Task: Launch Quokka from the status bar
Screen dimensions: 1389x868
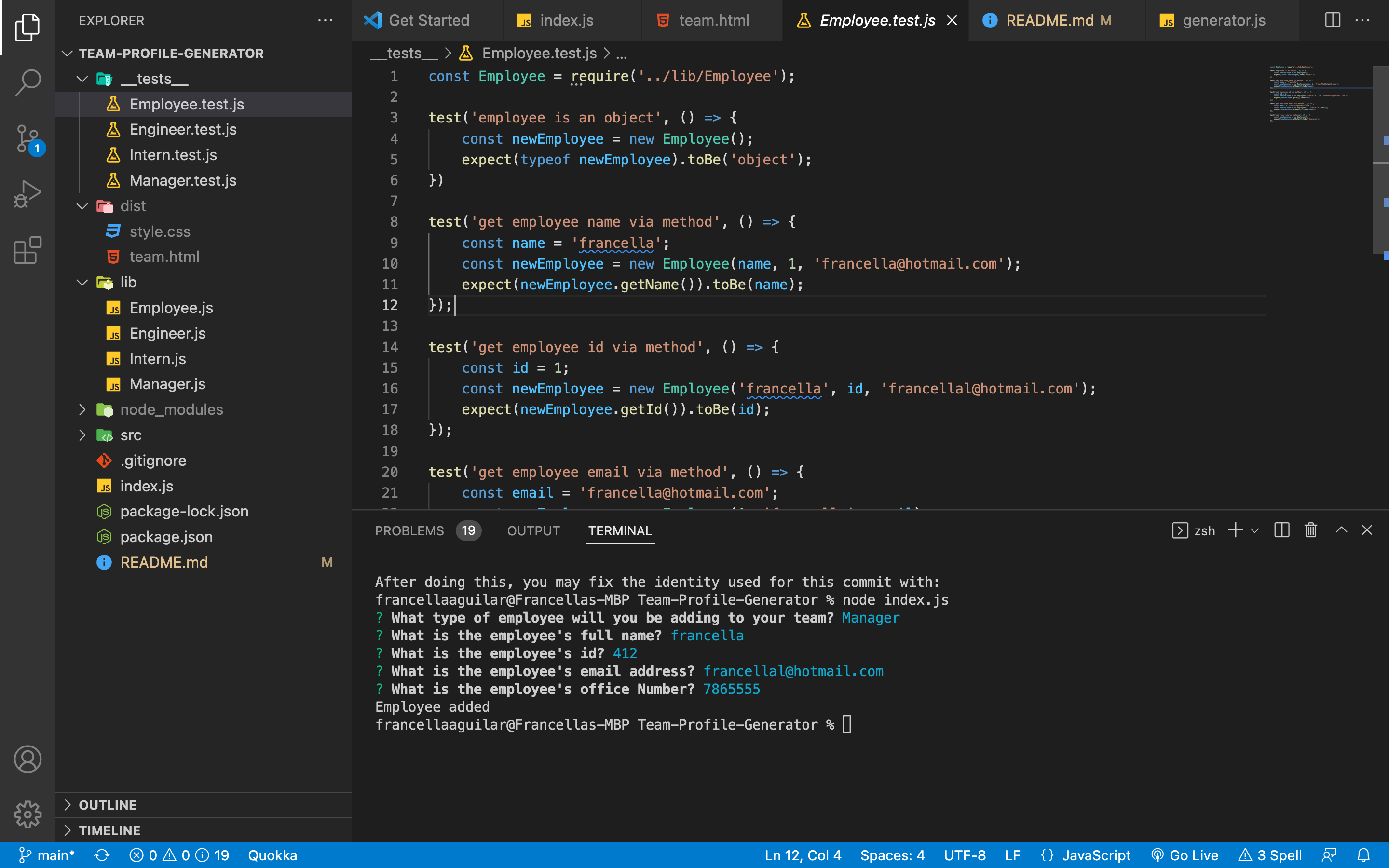Action: 272,855
